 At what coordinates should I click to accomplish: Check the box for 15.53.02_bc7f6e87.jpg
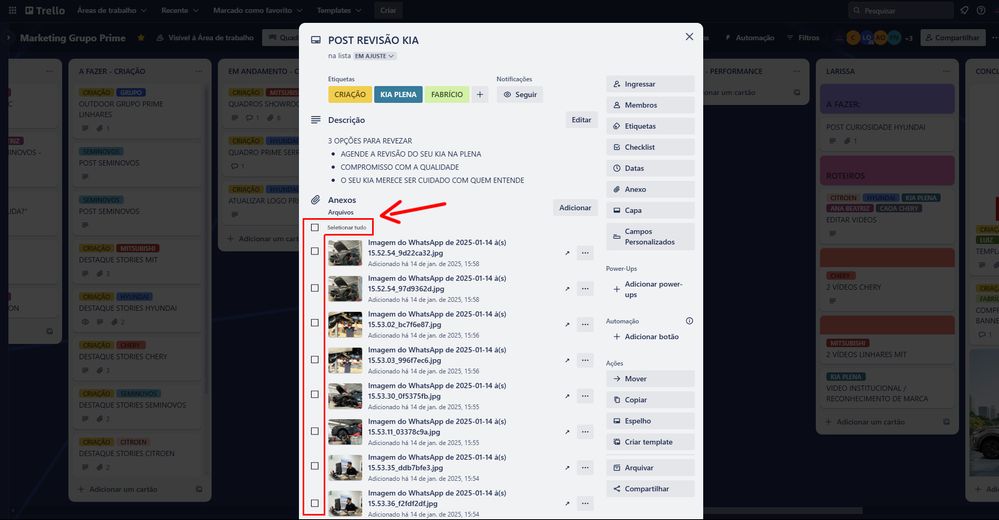[315, 322]
